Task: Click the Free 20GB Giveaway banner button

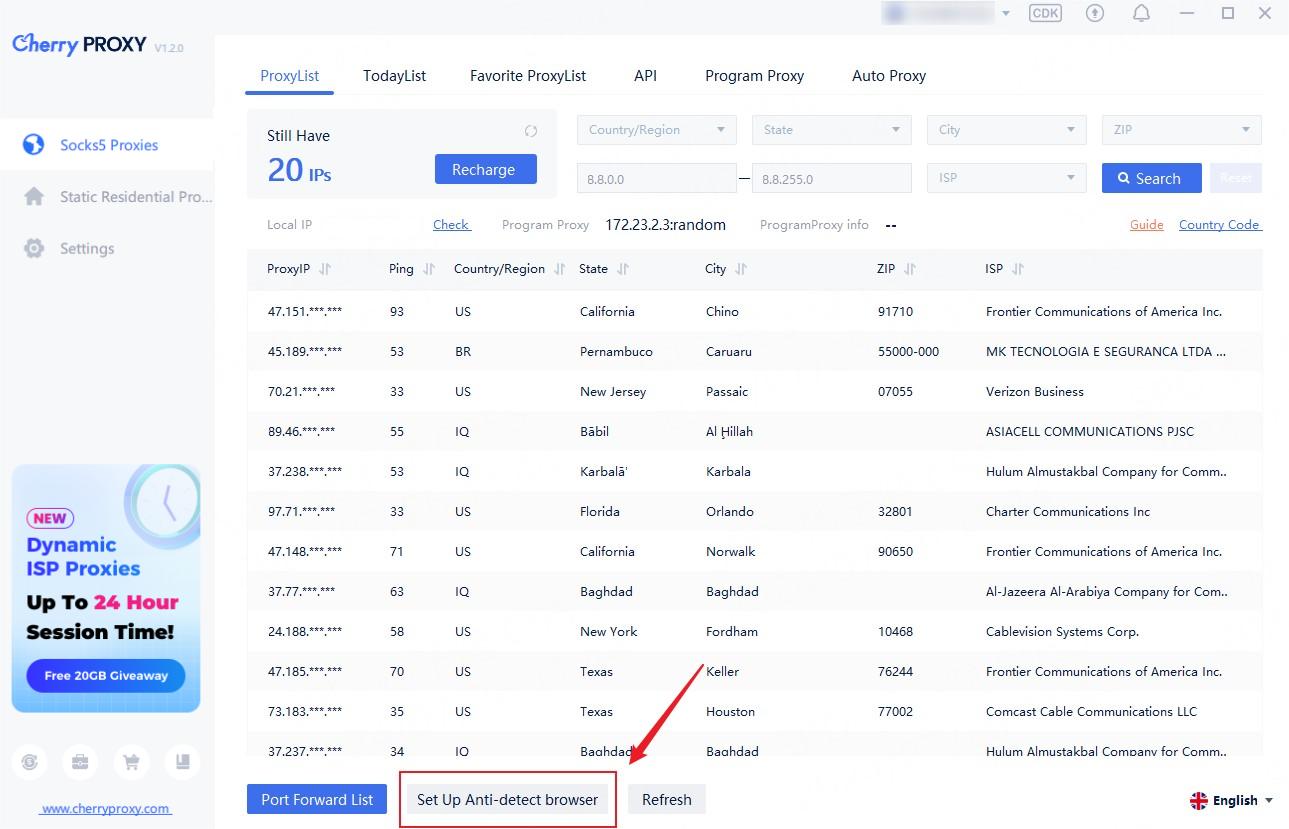Action: point(106,676)
